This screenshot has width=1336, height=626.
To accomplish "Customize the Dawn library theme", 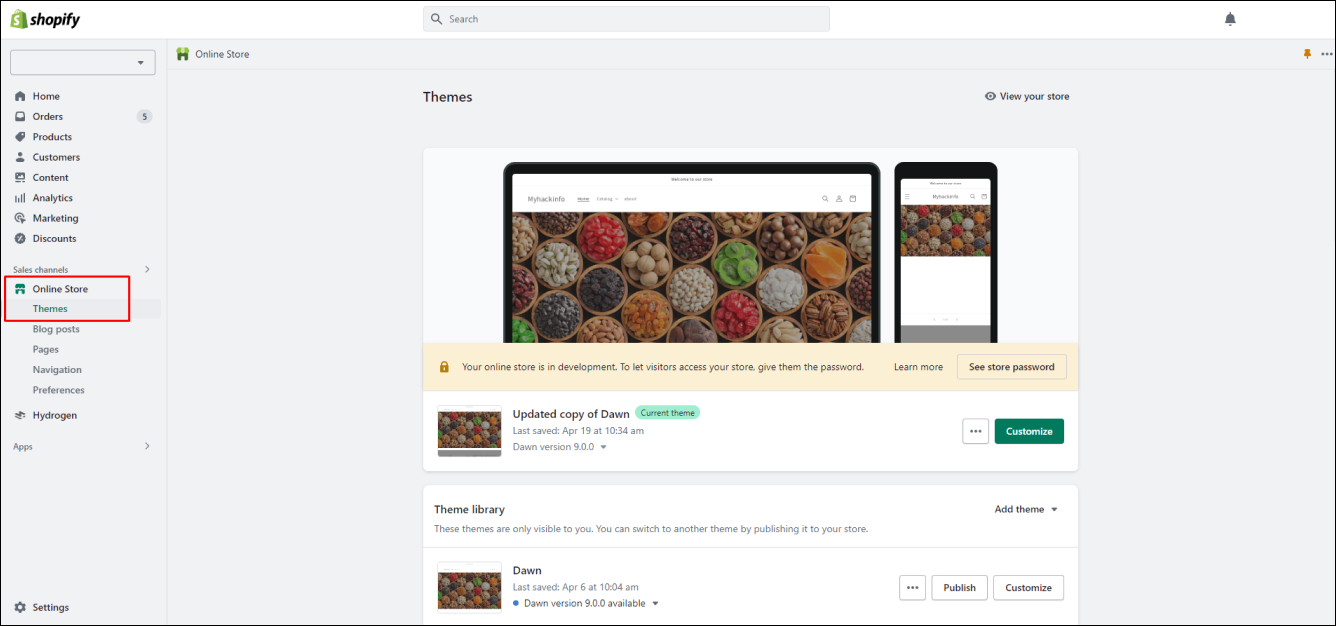I will (1028, 588).
